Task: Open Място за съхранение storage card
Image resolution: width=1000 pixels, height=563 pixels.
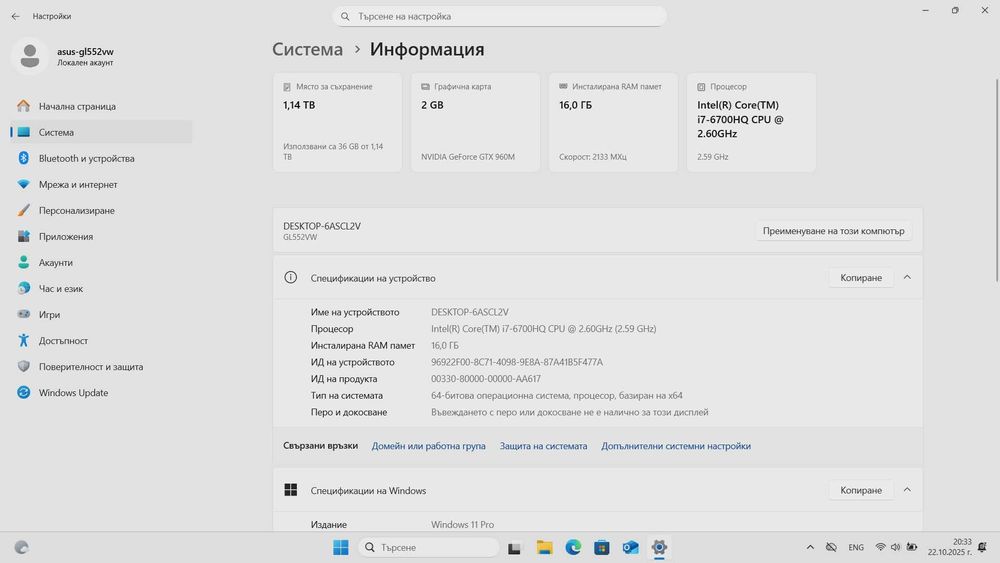Action: pyautogui.click(x=337, y=122)
